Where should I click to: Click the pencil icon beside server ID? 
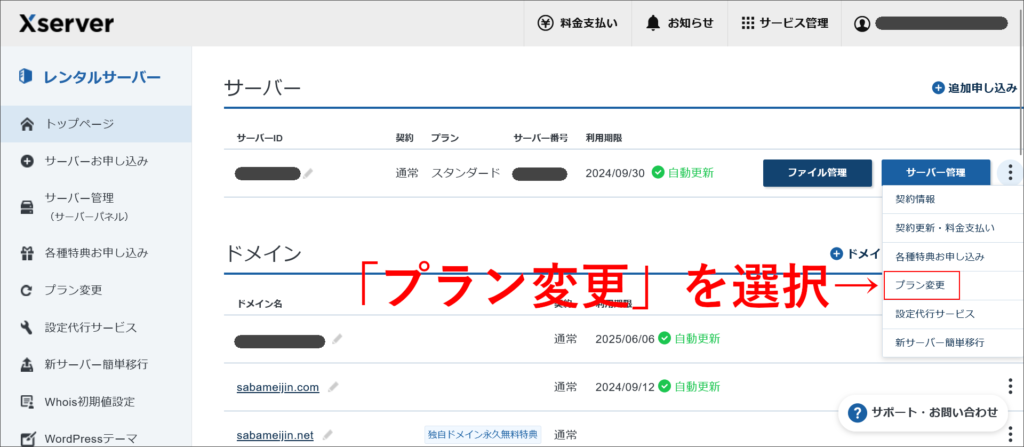pos(308,173)
